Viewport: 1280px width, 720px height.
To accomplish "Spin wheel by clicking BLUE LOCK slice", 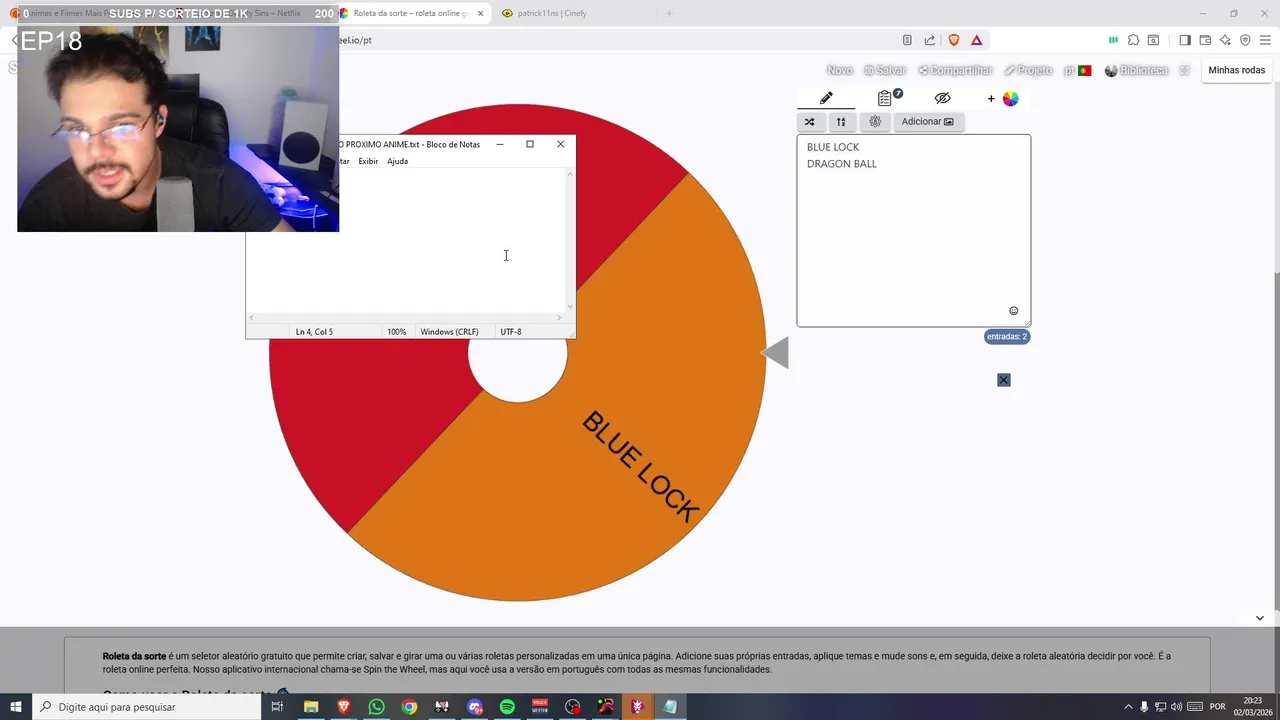I will 640,466.
